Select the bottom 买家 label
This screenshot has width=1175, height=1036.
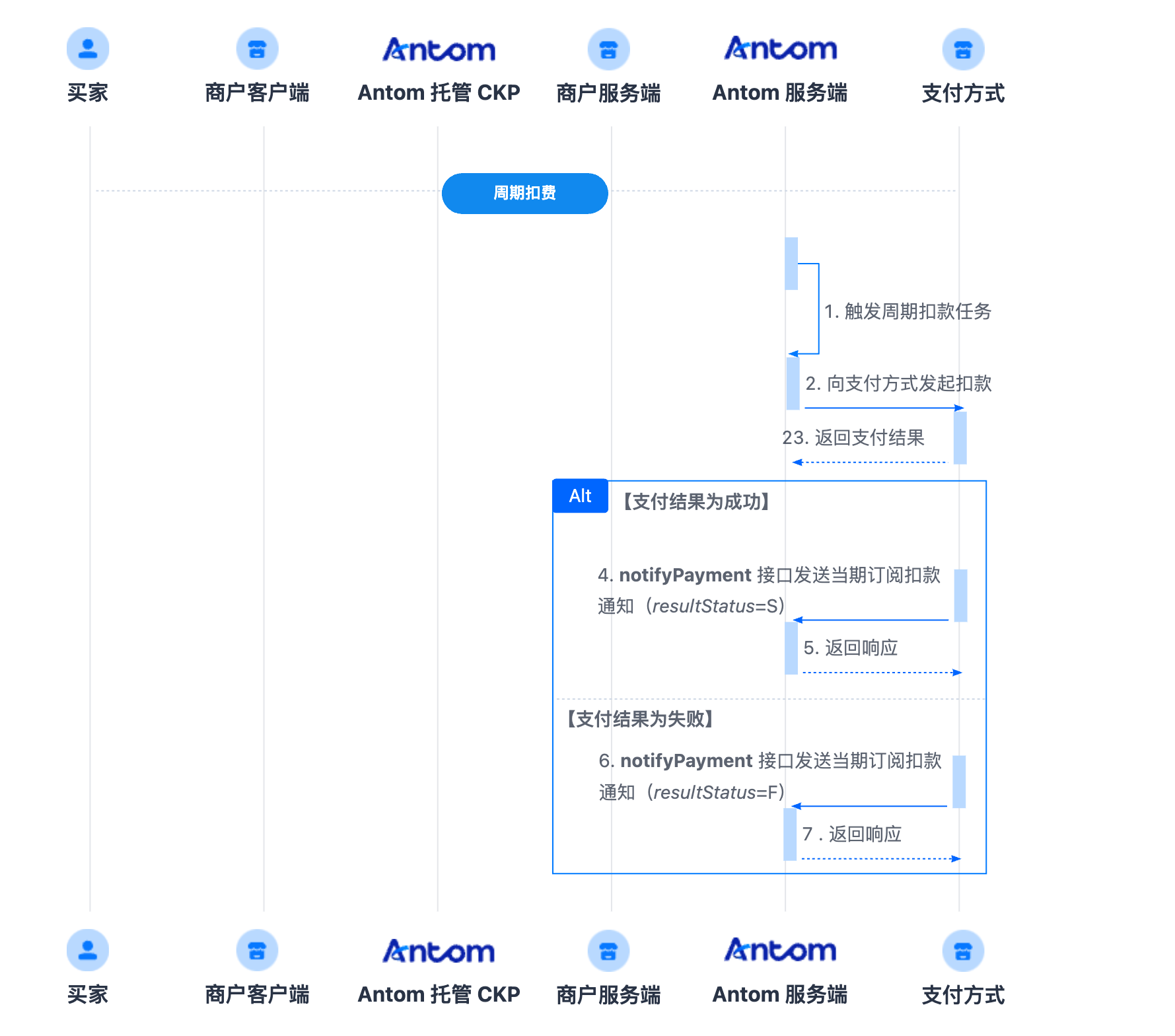coord(88,994)
